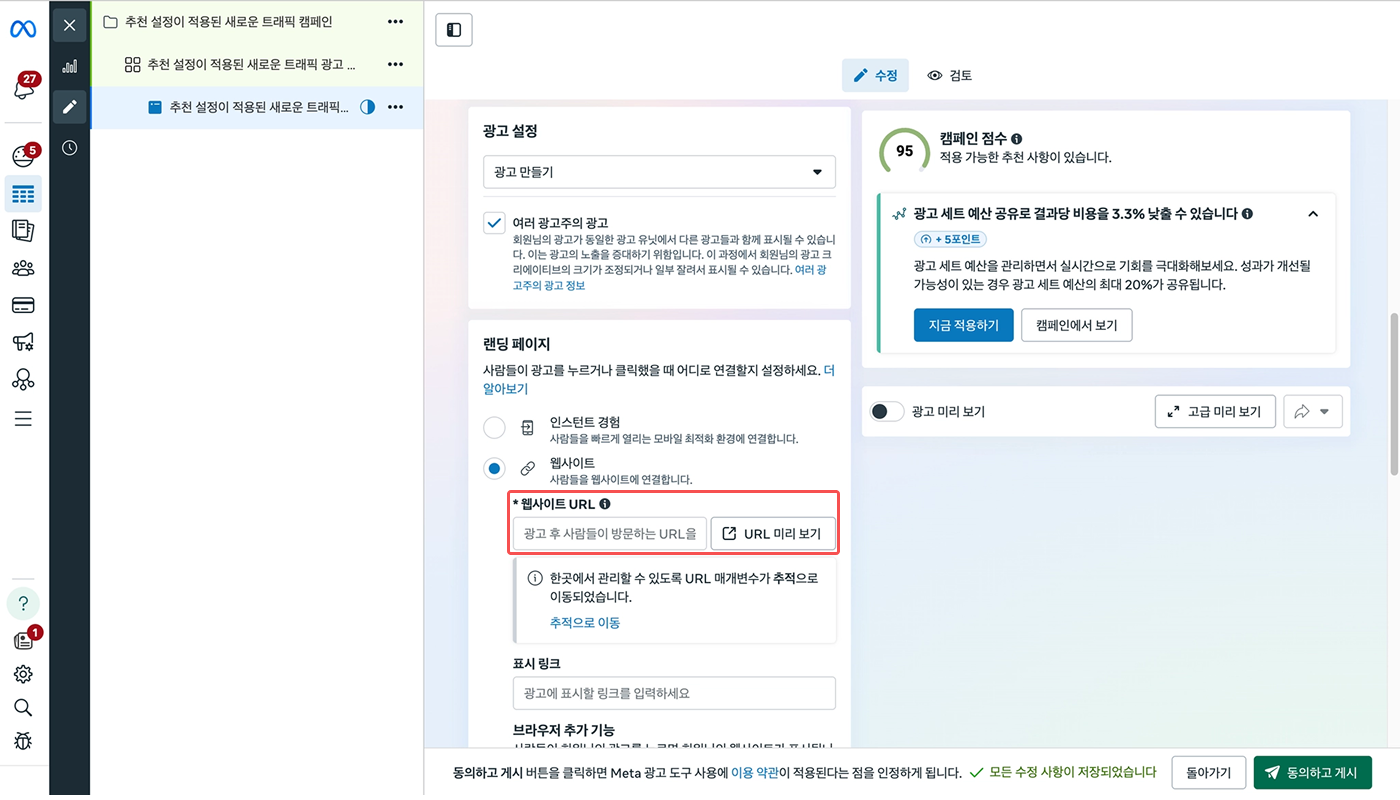Open the connected circles events icon
Image resolution: width=1400 pixels, height=800 pixels.
pos(23,380)
